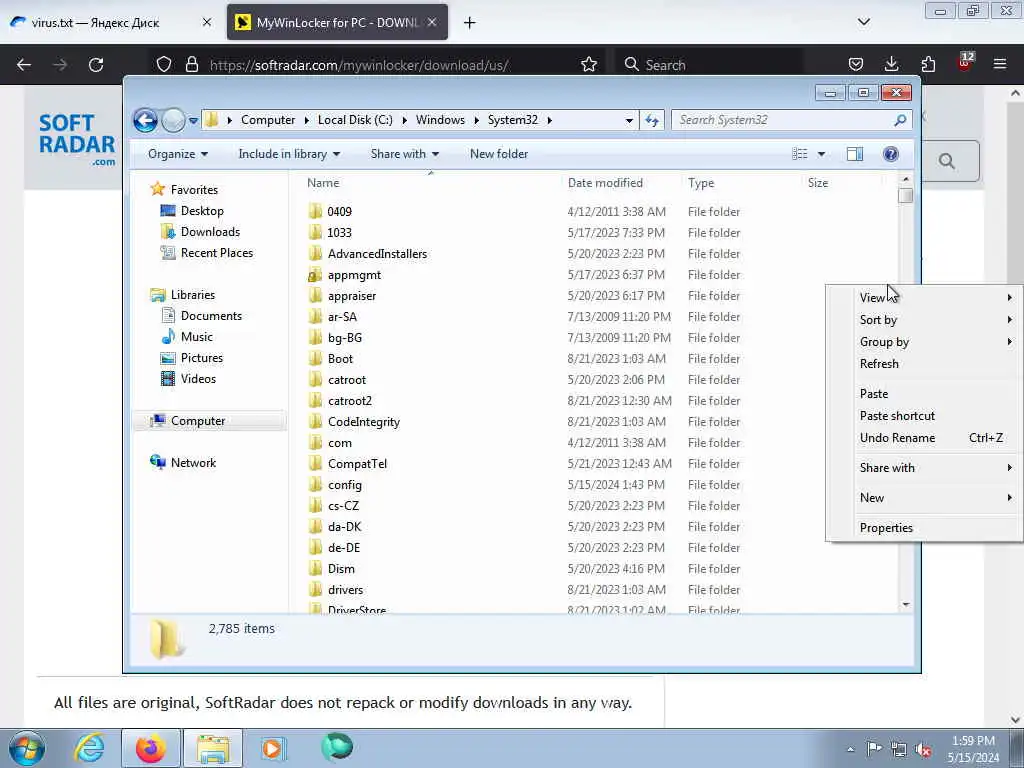Open address bar previous locations dropdown
This screenshot has height=768, width=1024.
629,120
